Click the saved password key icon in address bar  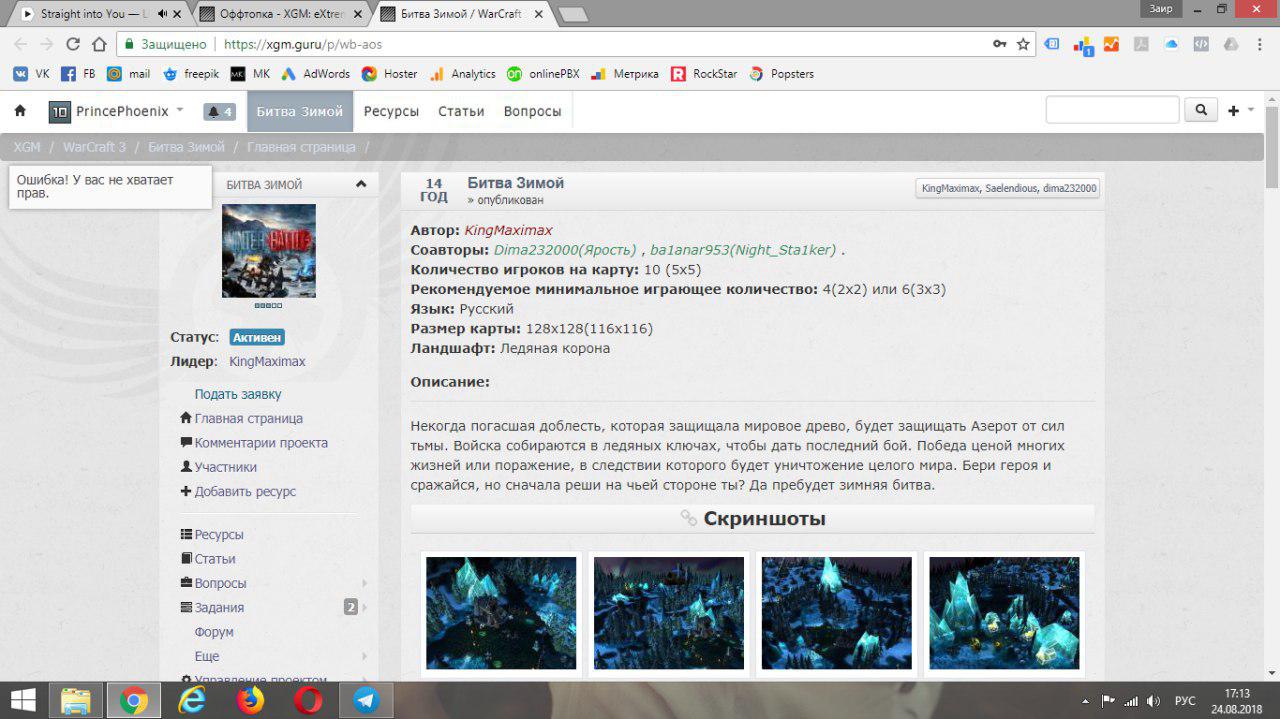pos(999,44)
